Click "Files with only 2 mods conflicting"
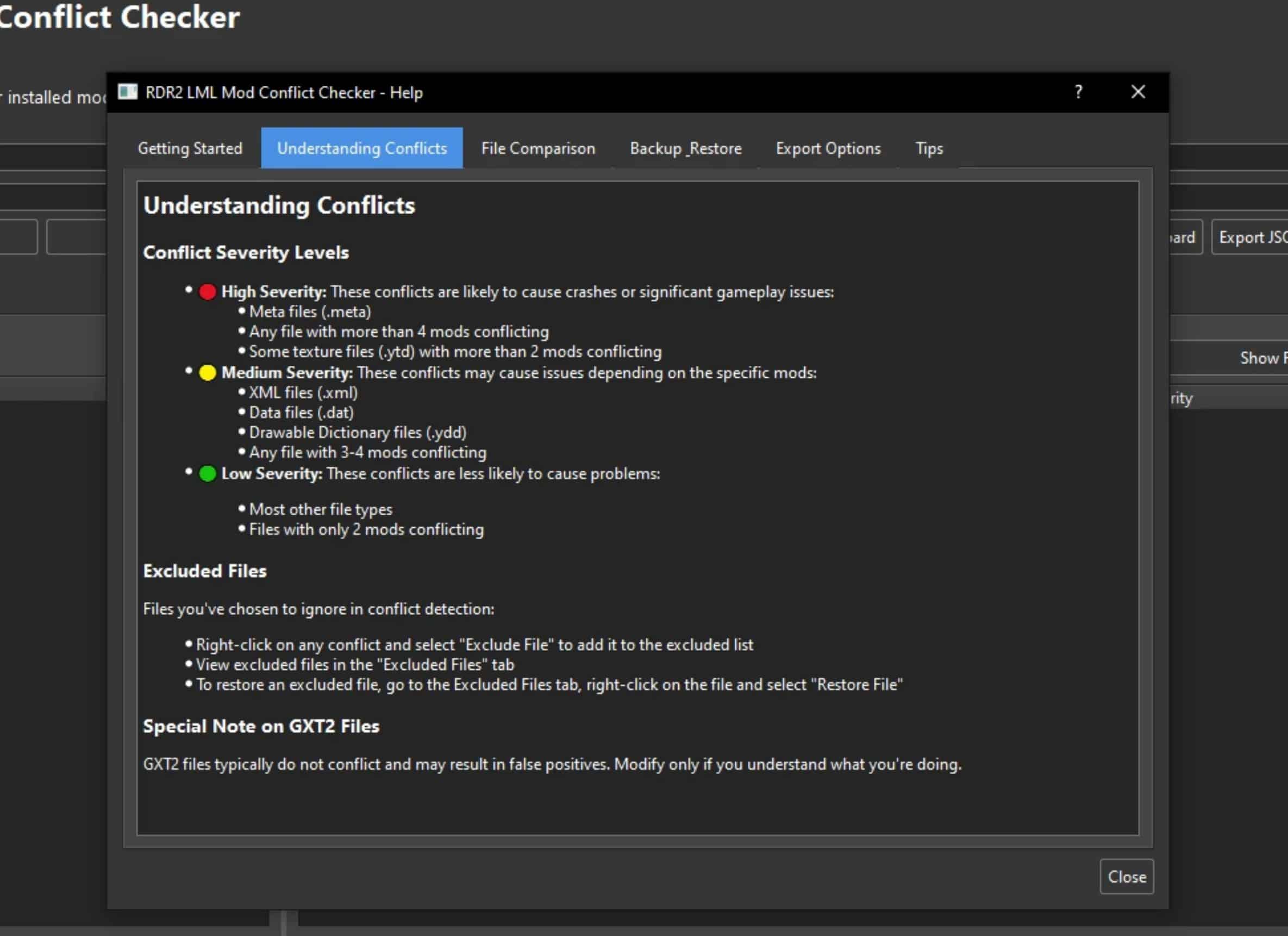This screenshot has width=1288, height=936. [x=366, y=529]
